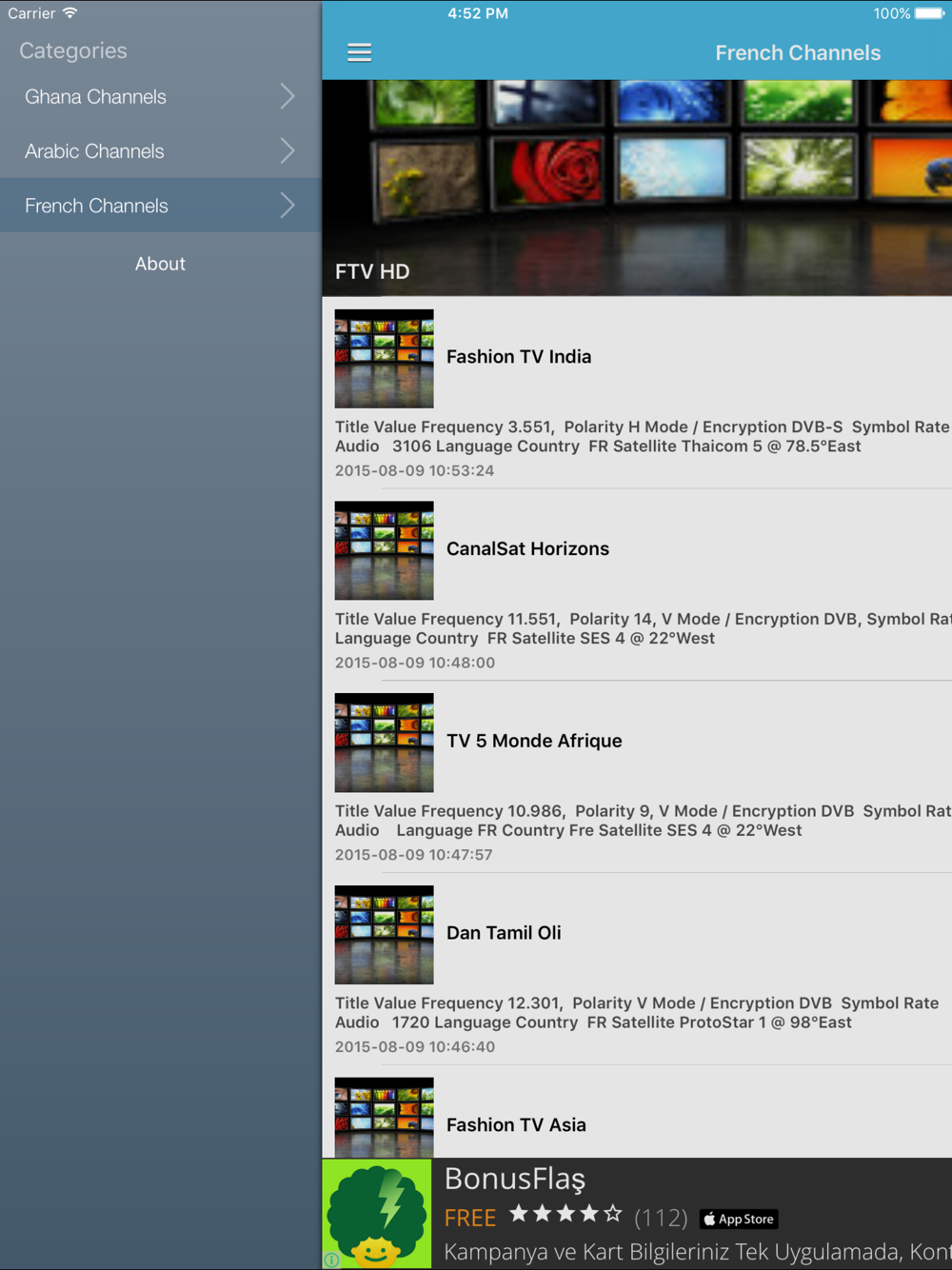Open Fashion TV Asia channel title
The height and width of the screenshot is (1270, 952).
(x=516, y=1124)
